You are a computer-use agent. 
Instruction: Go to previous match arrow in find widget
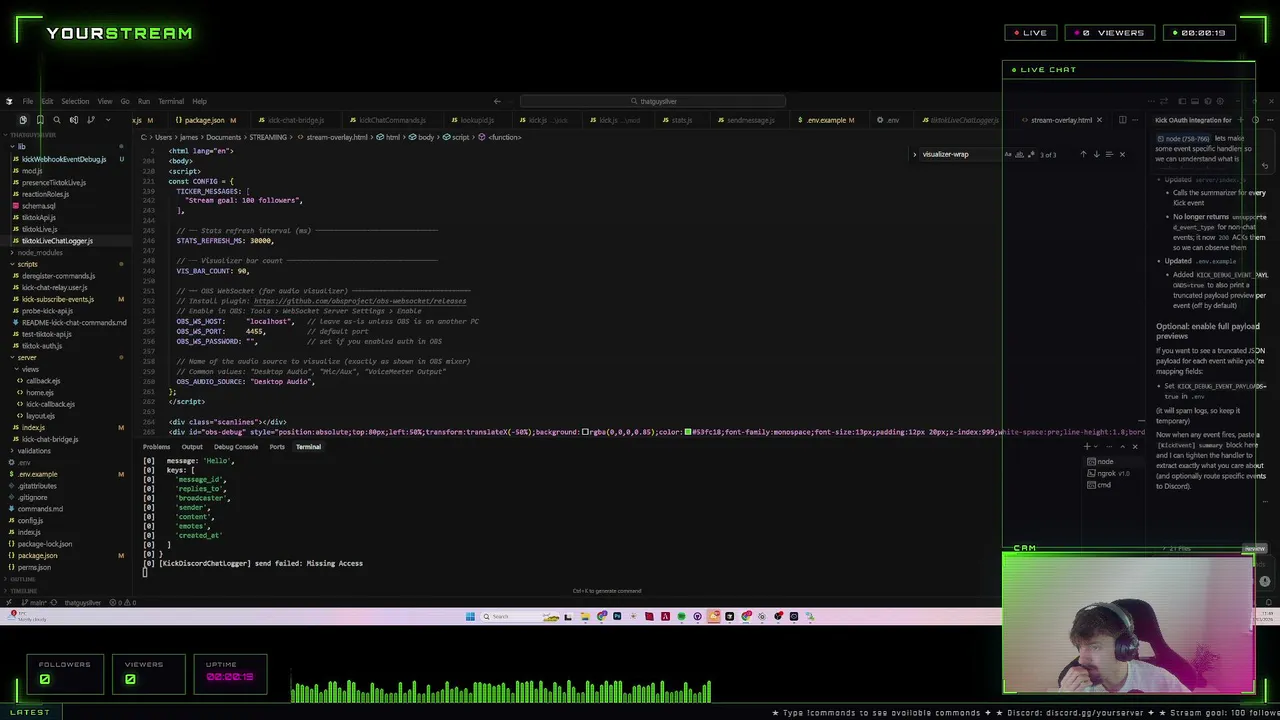click(1083, 154)
